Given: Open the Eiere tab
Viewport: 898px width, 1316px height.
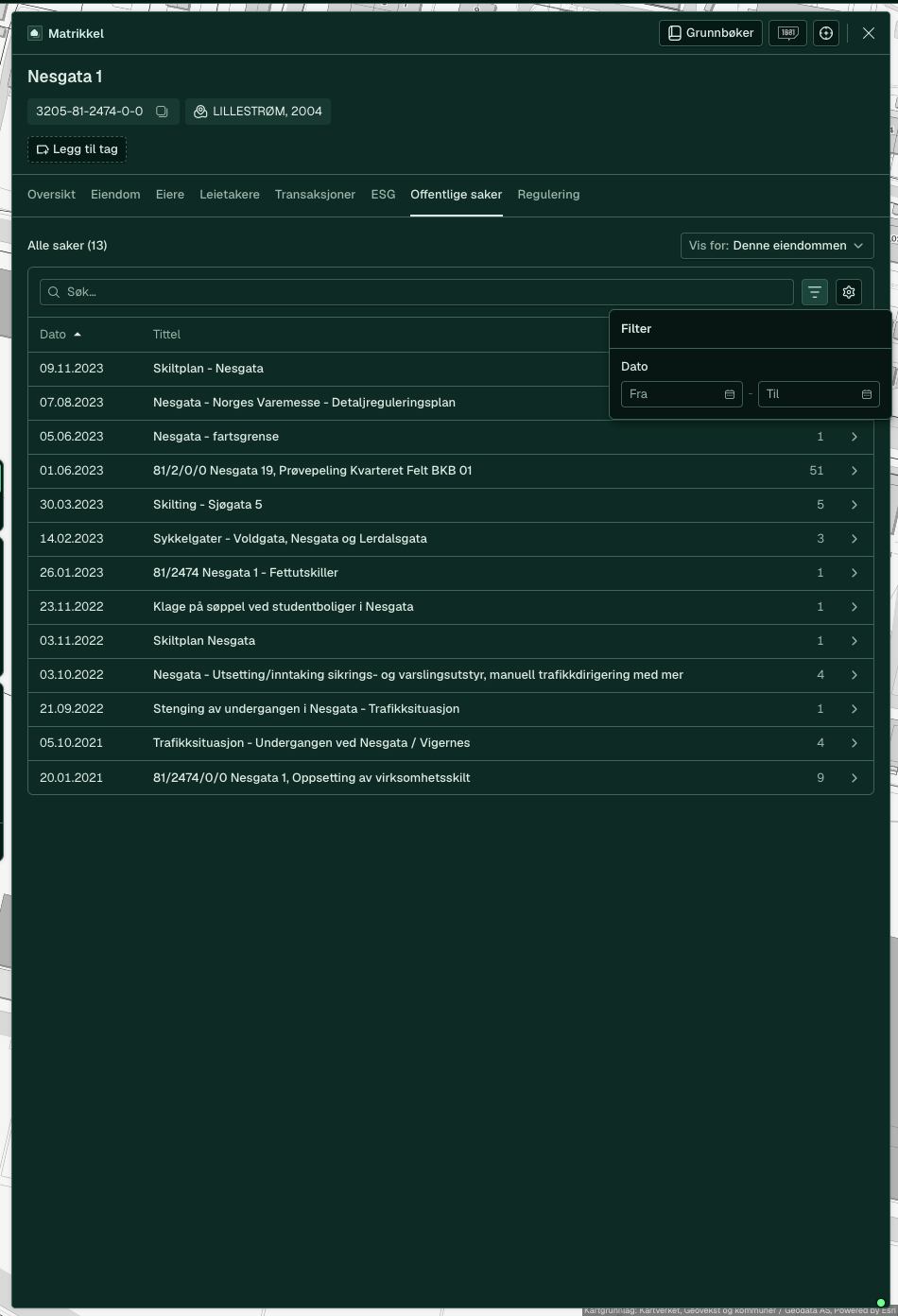Looking at the screenshot, I should [170, 195].
